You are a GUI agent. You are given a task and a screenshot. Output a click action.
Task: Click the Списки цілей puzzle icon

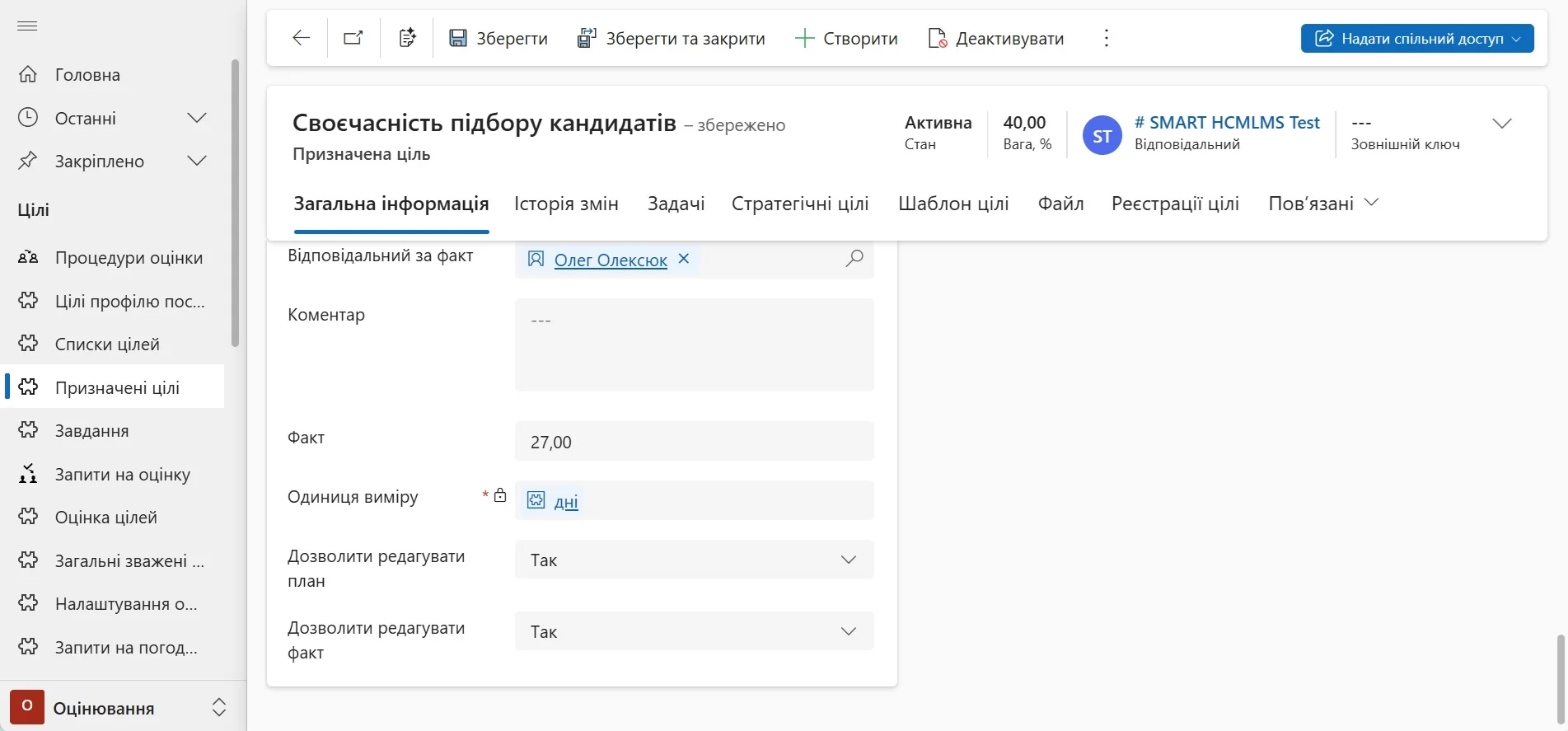coord(28,344)
